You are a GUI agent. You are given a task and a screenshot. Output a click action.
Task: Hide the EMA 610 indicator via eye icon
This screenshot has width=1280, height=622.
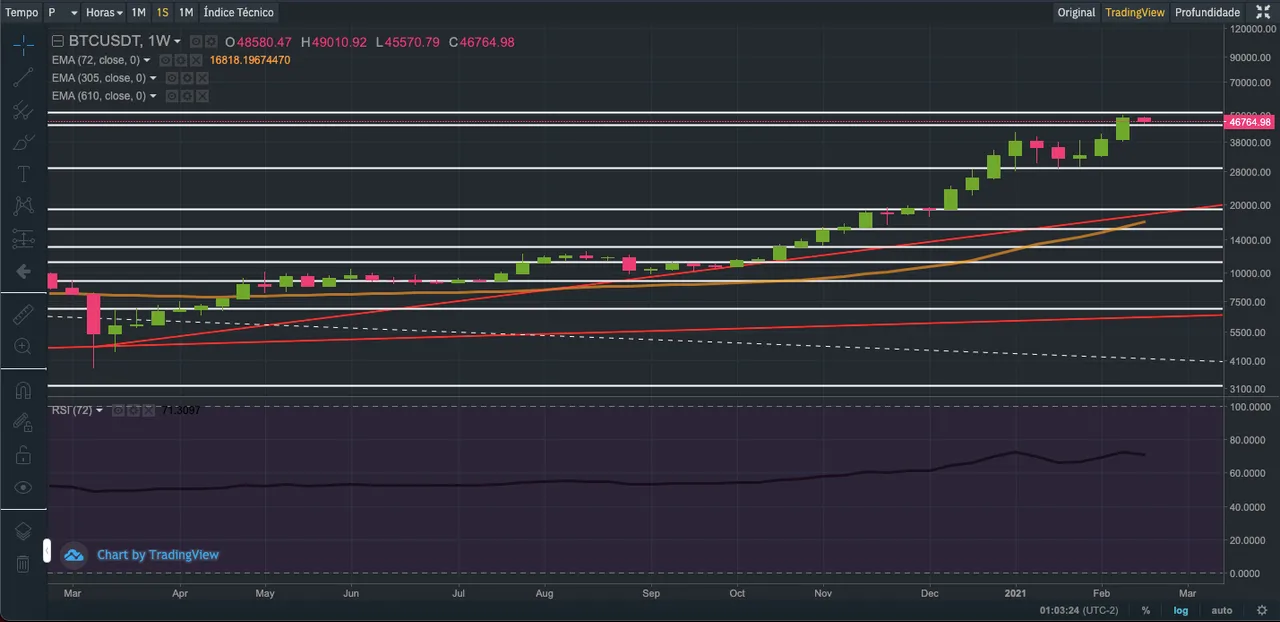pos(172,96)
